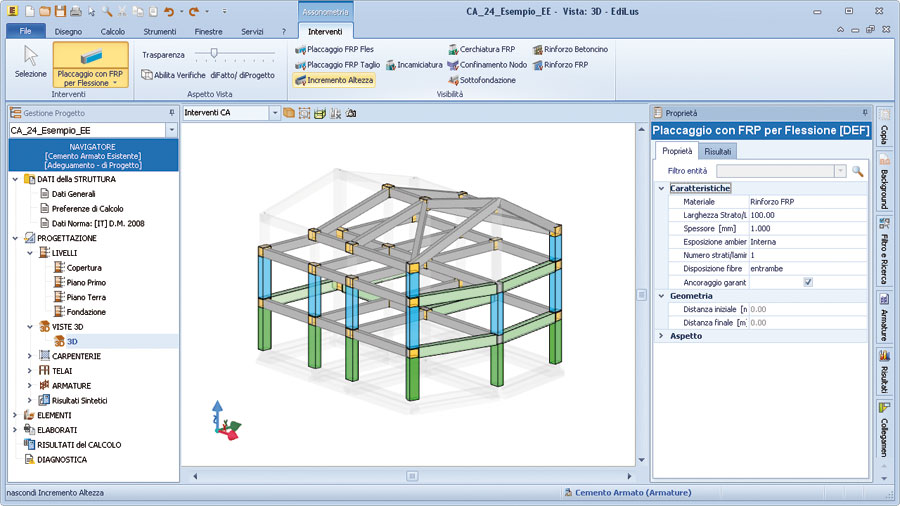This screenshot has height=506, width=900.
Task: Select the Copertura level
Action: click(x=84, y=268)
